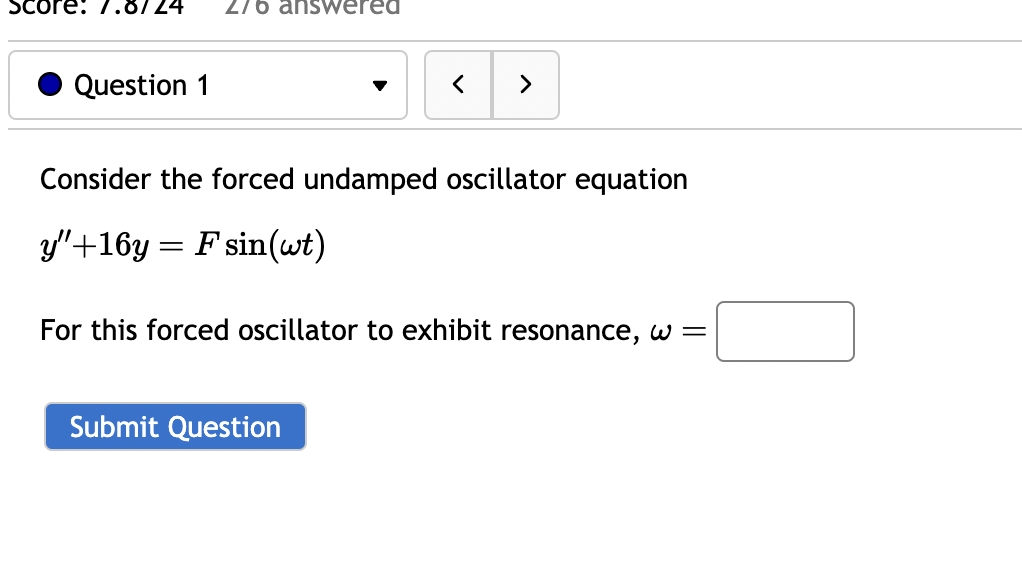Click the '2/6 answered' label
This screenshot has height=584, width=1022.
click(312, 10)
